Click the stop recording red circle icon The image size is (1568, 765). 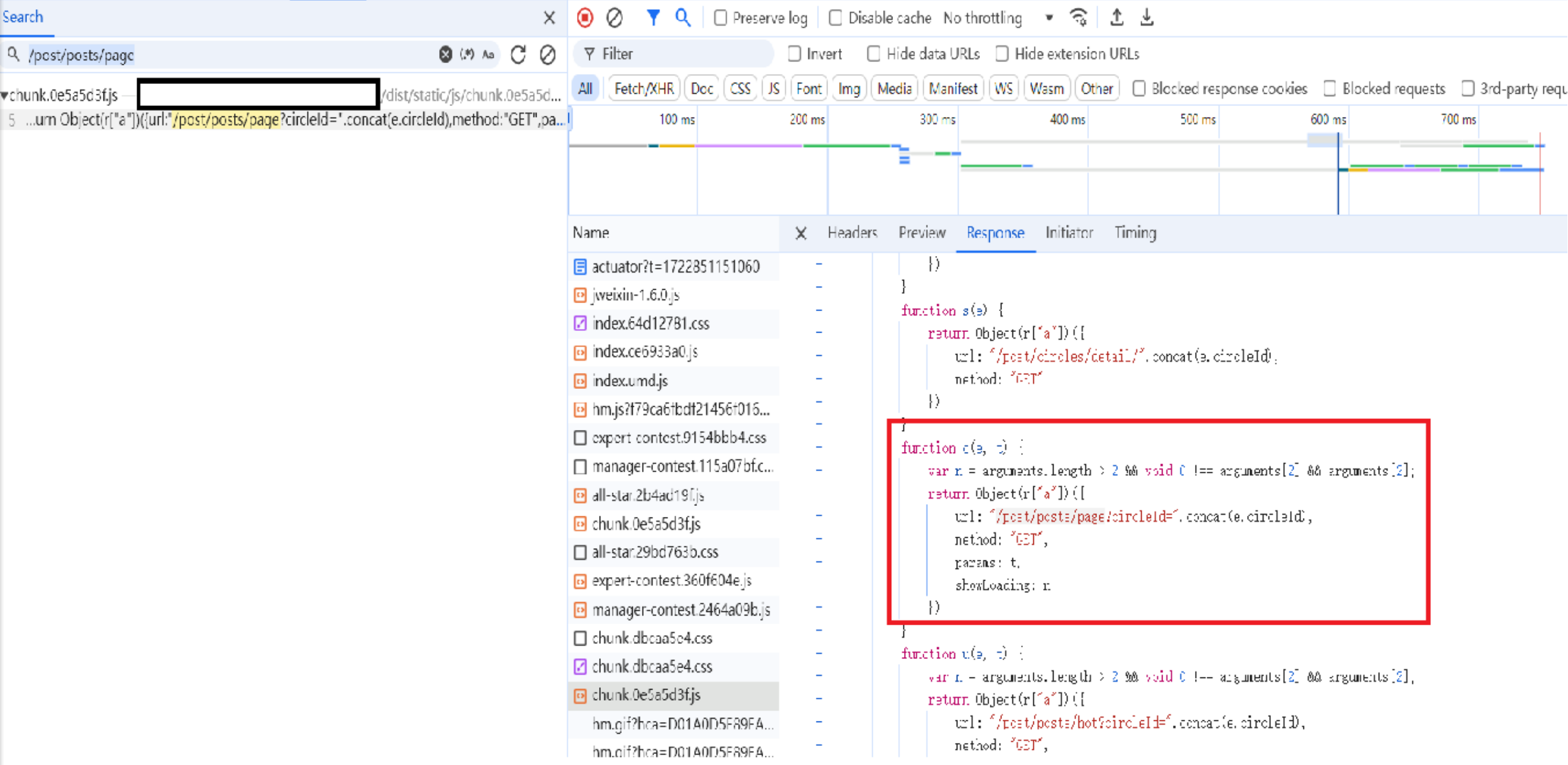point(585,17)
